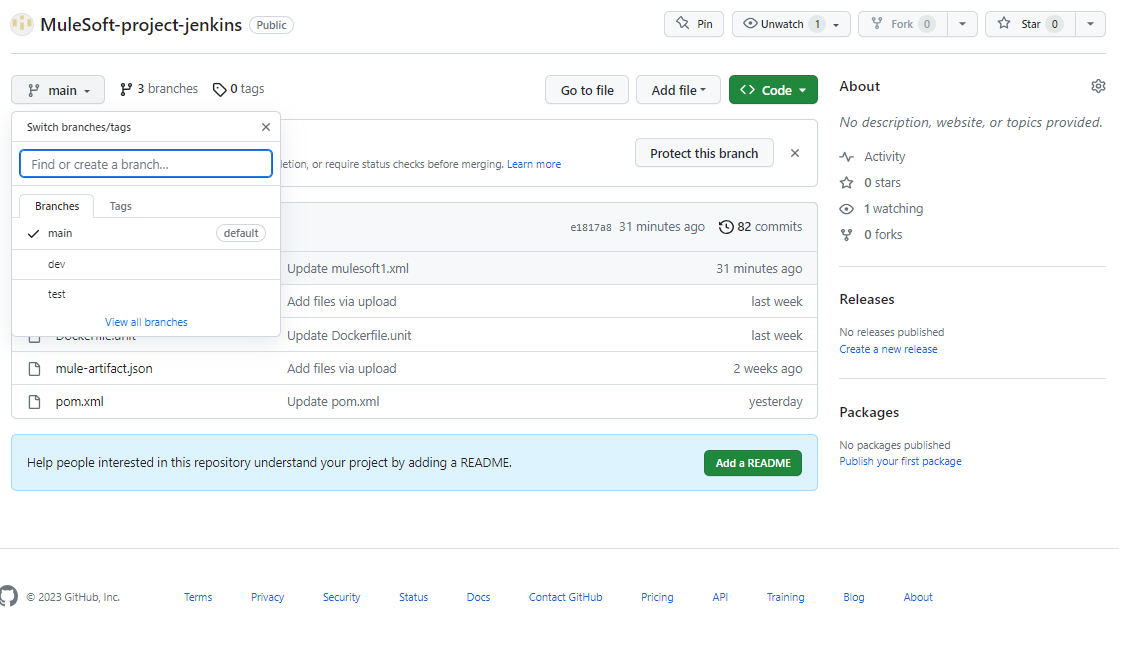Pin the MuleSoft-project-jenkins repository
1123x651 pixels.
[x=693, y=24]
